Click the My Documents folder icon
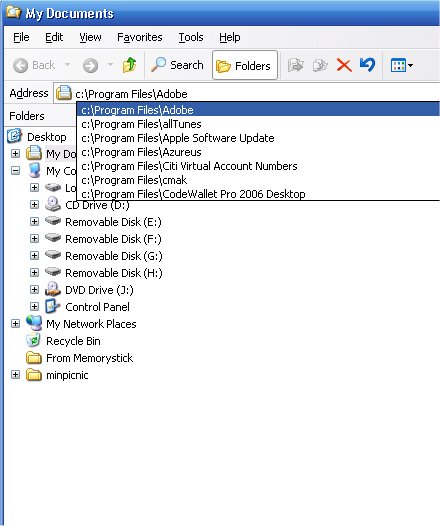Image resolution: width=440 pixels, height=526 pixels. pyautogui.click(x=34, y=153)
